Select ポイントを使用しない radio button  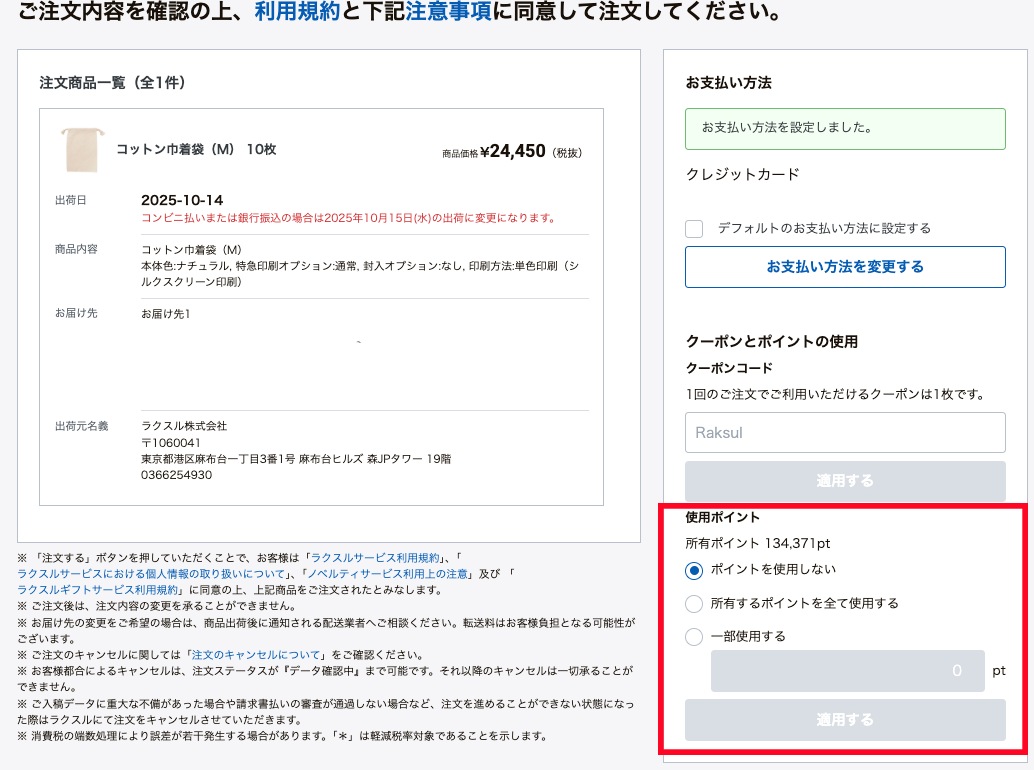click(x=694, y=570)
